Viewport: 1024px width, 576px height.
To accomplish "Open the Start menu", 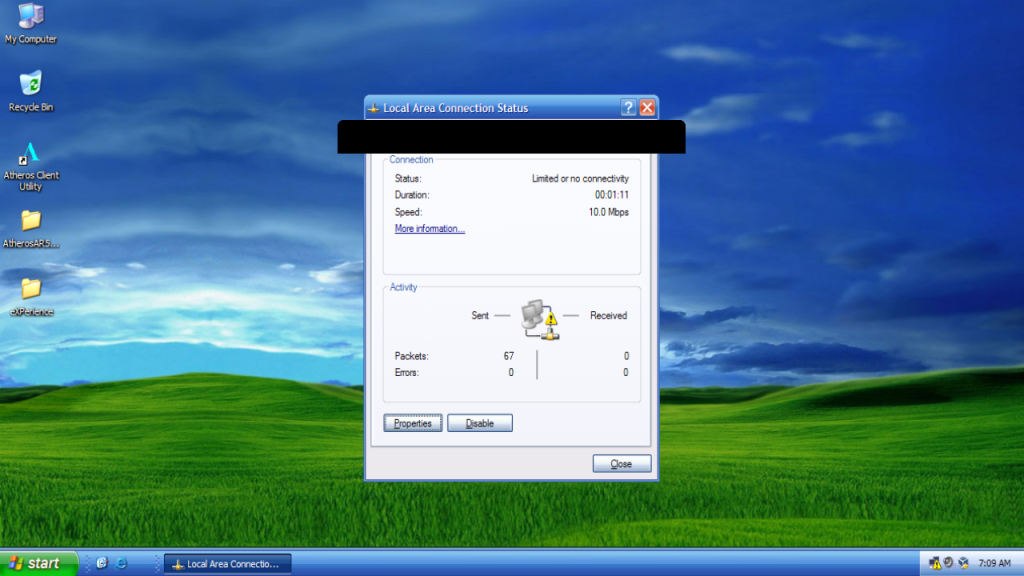I will [39, 563].
